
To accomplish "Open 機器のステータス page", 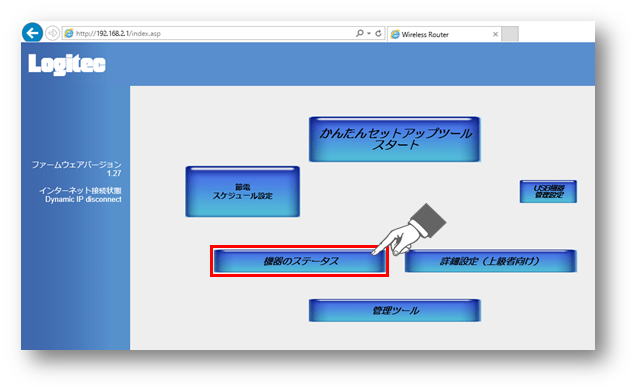I will click(x=299, y=261).
